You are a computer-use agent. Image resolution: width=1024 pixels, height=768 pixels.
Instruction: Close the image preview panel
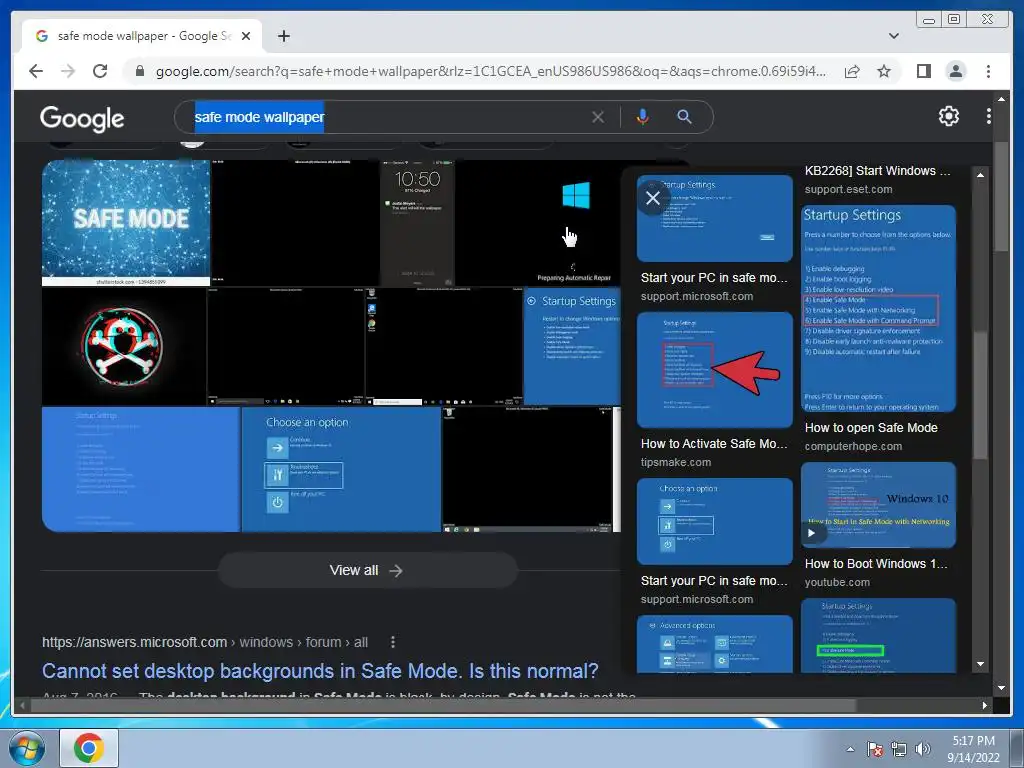coord(652,198)
